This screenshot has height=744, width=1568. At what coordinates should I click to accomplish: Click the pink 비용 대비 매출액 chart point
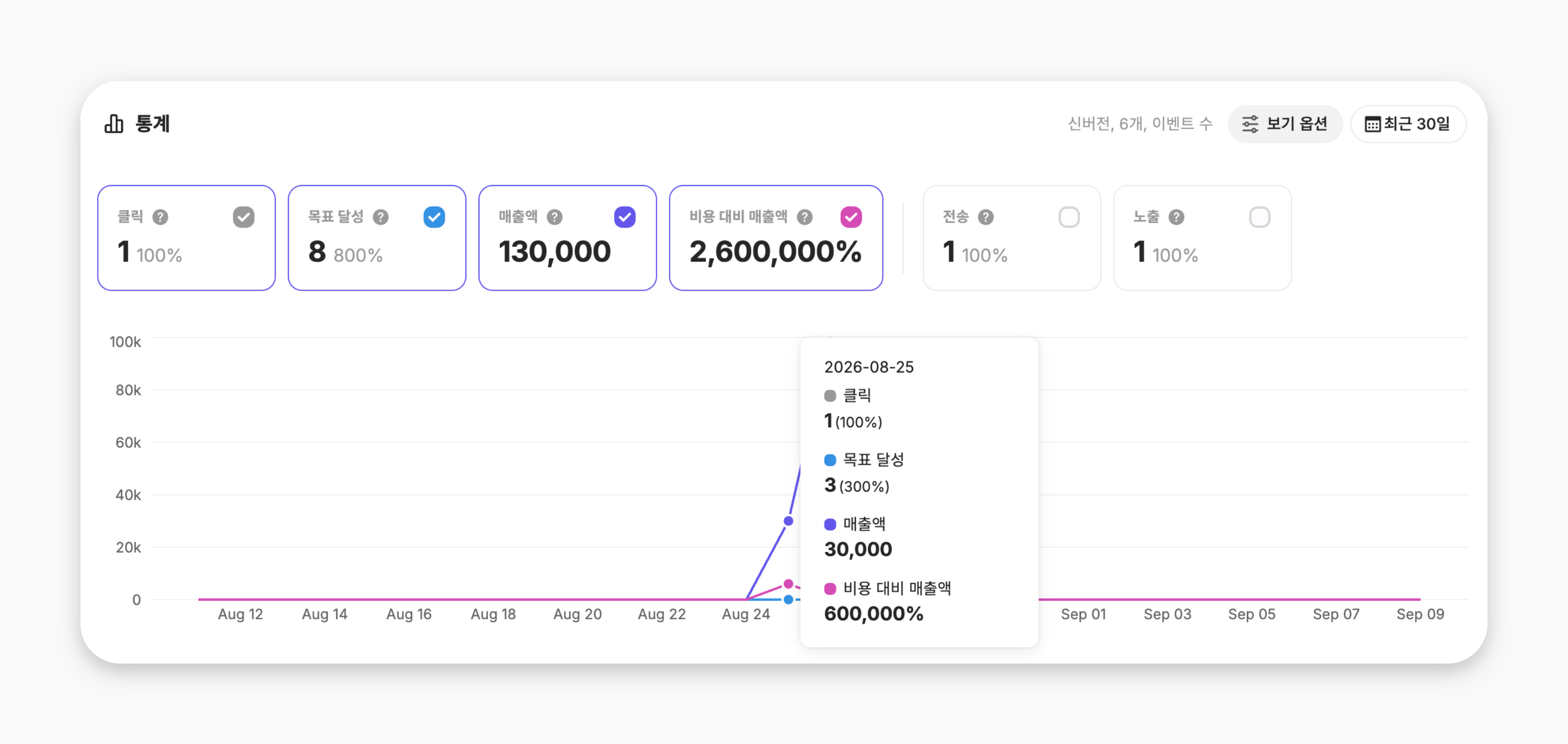788,584
